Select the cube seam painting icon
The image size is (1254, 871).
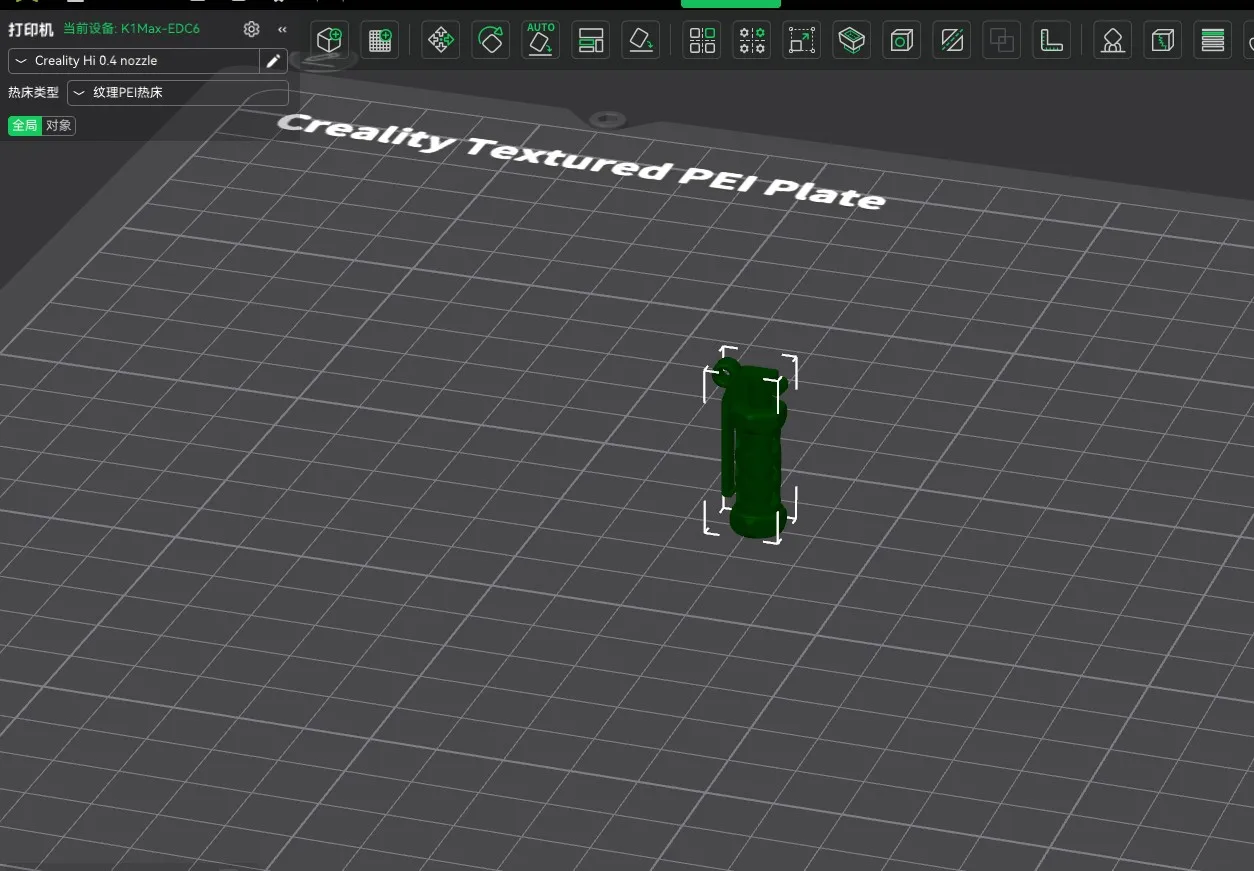pyautogui.click(x=1162, y=40)
